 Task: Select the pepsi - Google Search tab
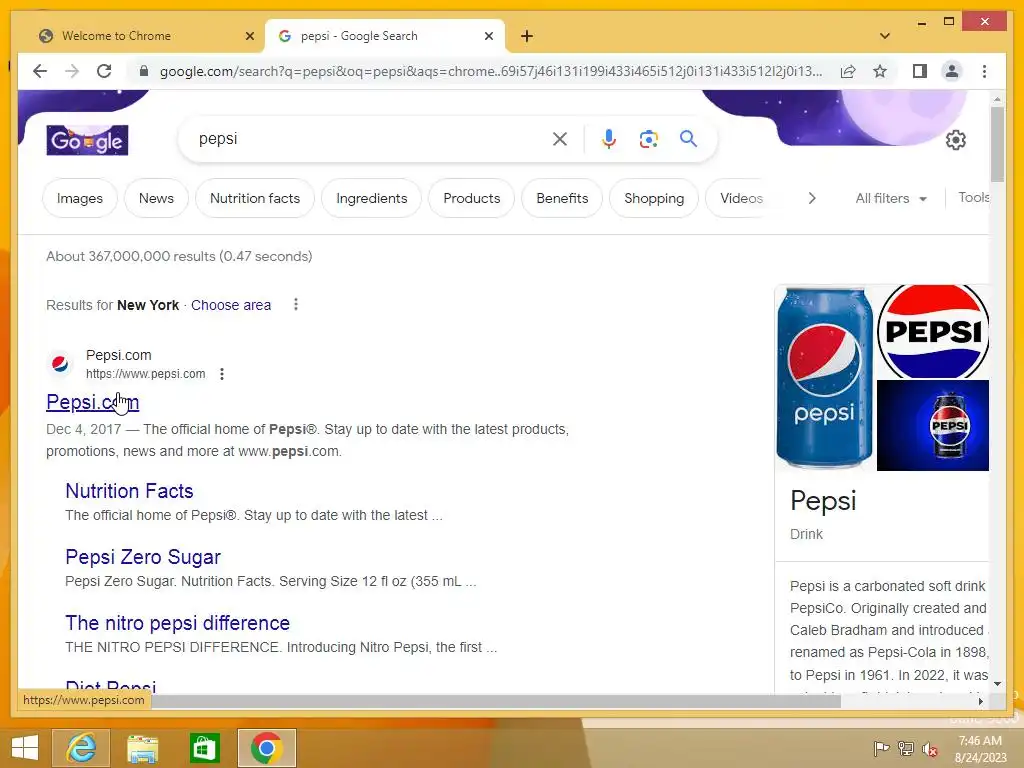(384, 36)
